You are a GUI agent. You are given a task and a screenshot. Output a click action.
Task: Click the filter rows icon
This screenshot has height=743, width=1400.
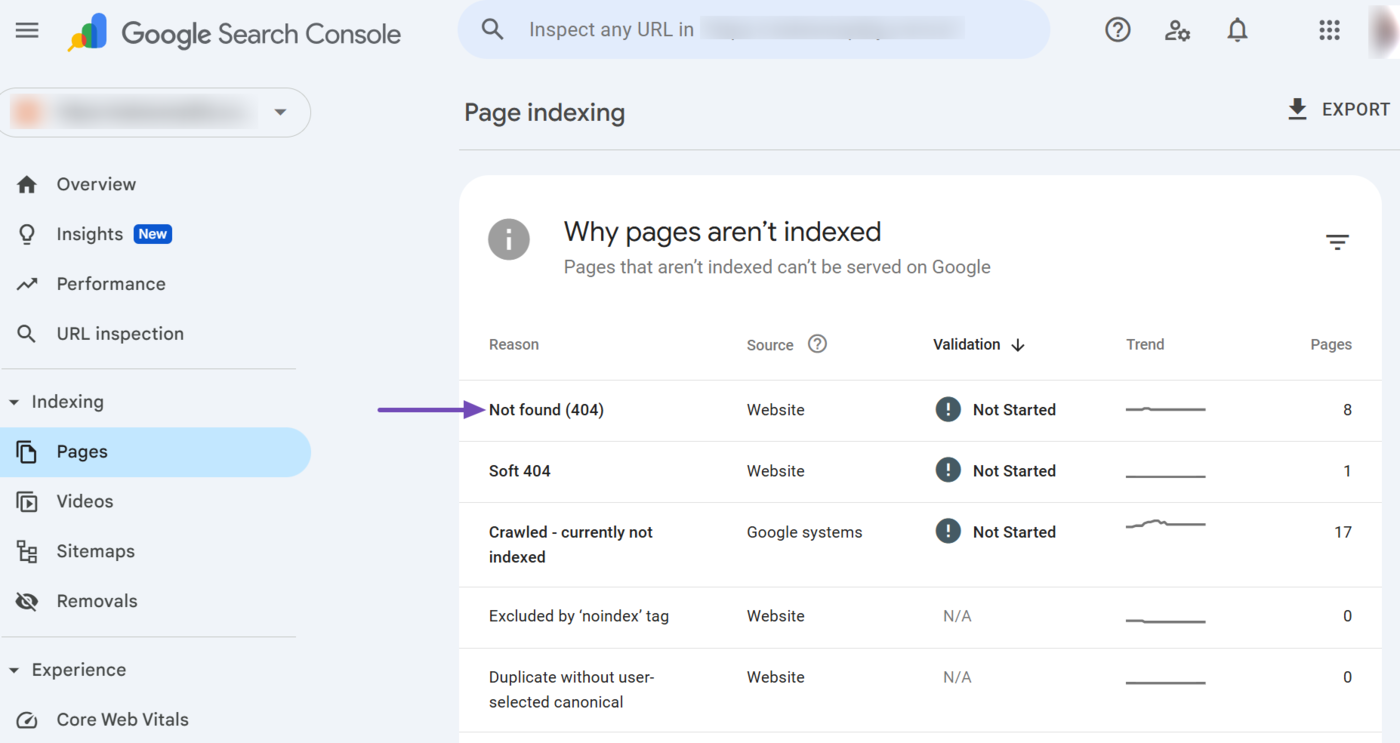click(1337, 242)
